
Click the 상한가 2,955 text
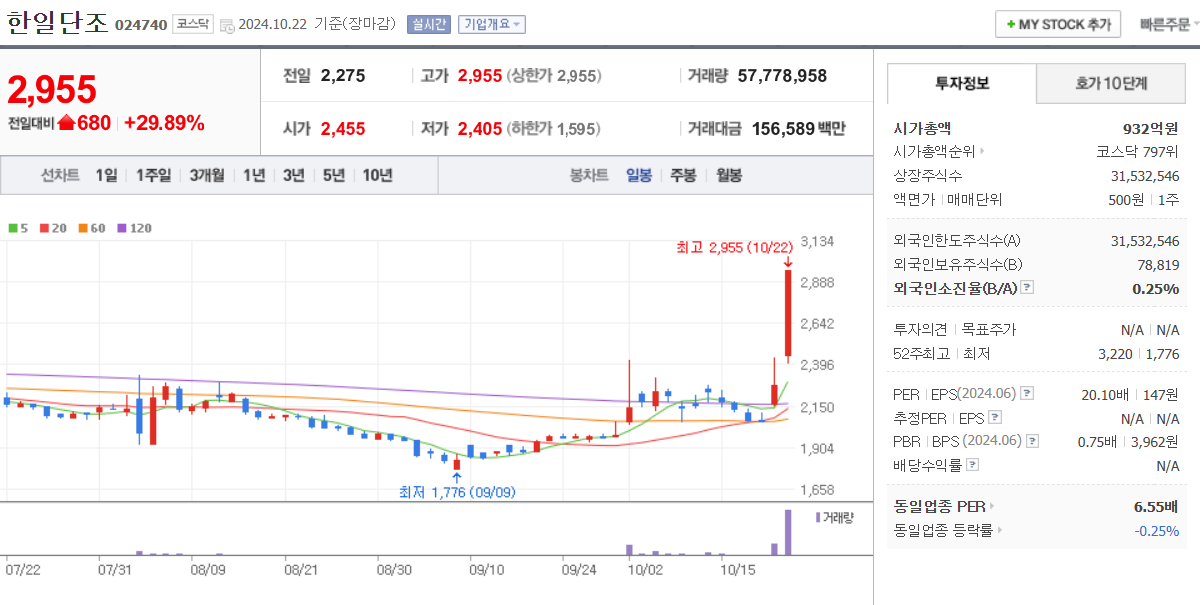[554, 75]
